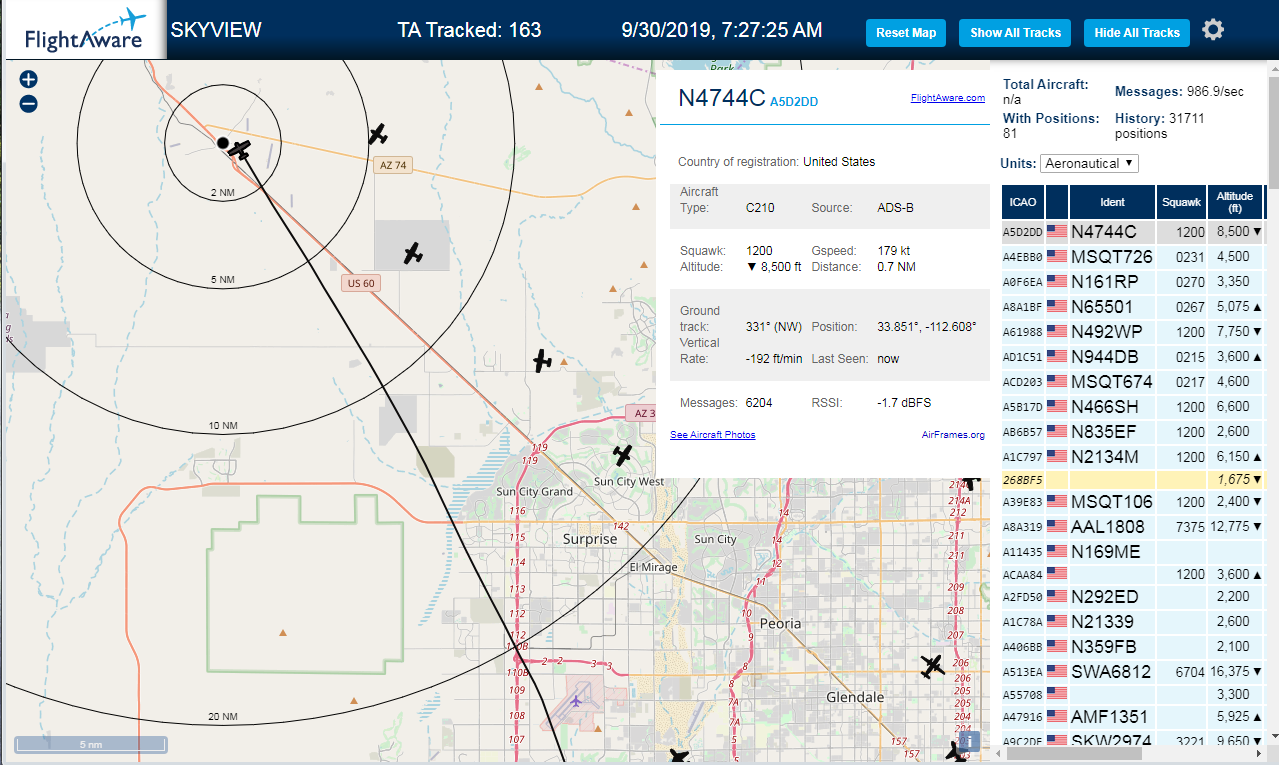Click the Hide All Tracks button
This screenshot has height=765, width=1279.
coord(1137,32)
